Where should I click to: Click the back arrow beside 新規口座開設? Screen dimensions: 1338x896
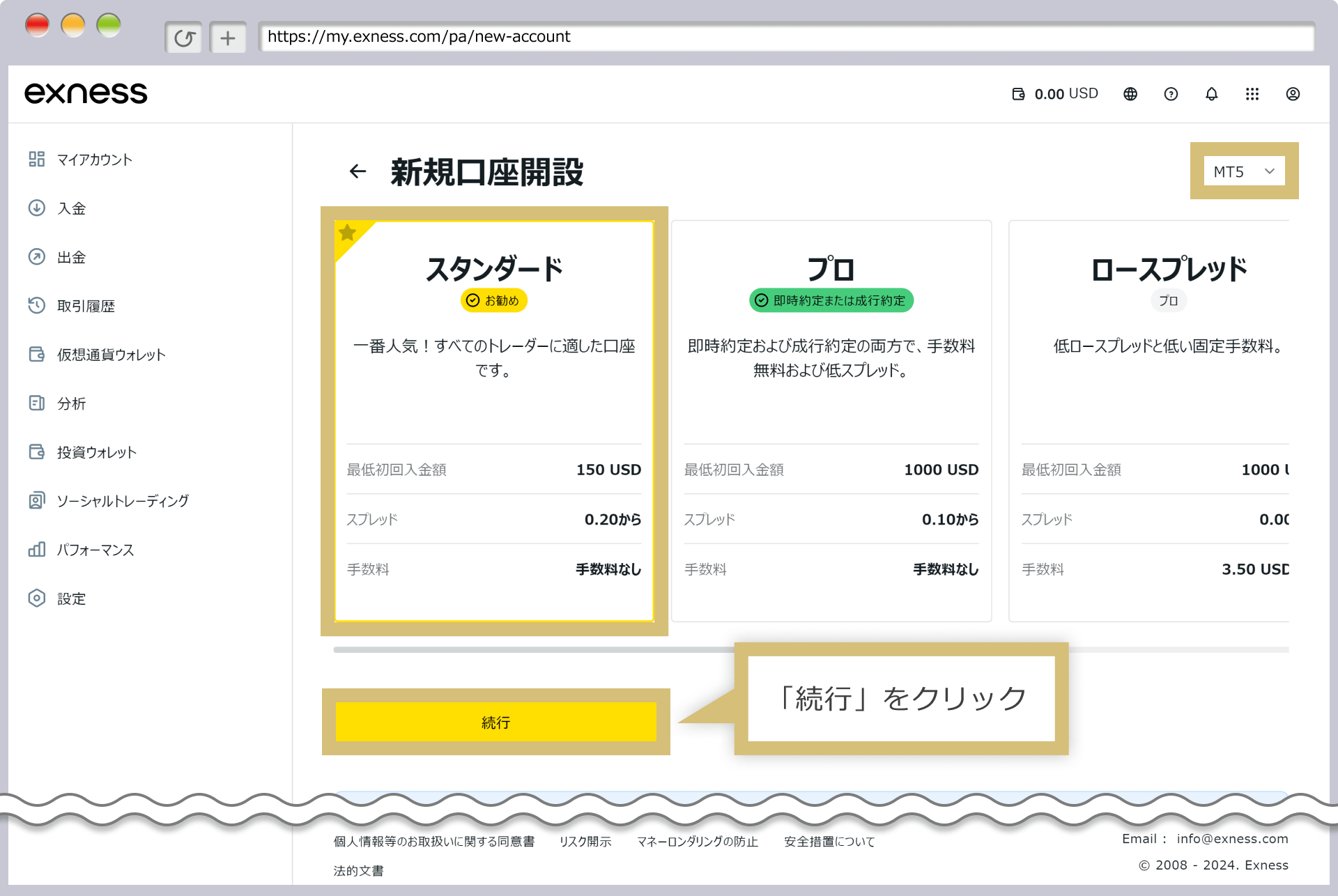[x=357, y=171]
